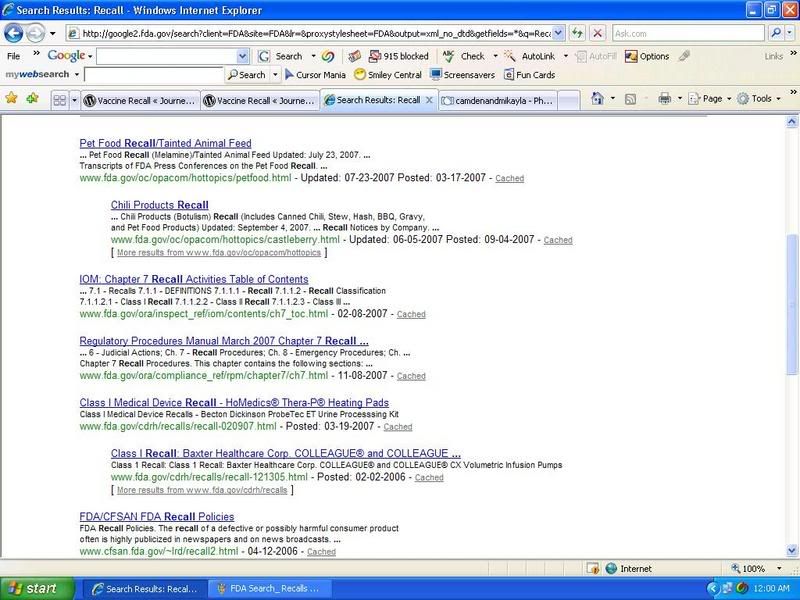The height and width of the screenshot is (600, 800).
Task: Click the browser Forward arrow button
Action: pos(35,34)
